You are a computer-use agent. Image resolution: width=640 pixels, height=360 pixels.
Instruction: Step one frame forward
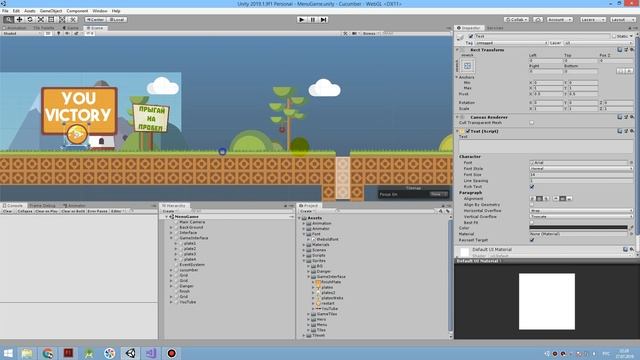click(323, 20)
